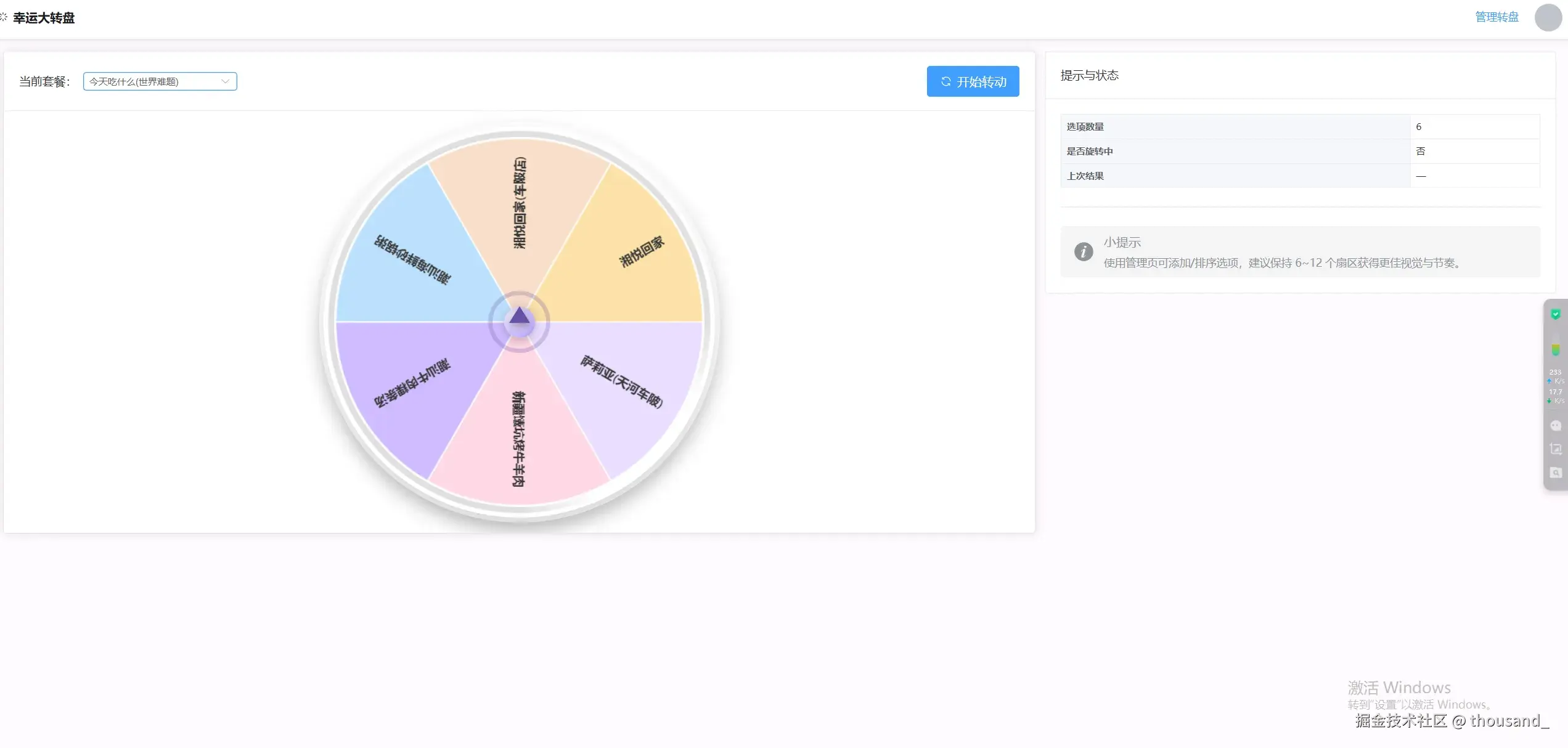Click the network speed indicator in side widget
The width and height of the screenshot is (1568, 748).
(x=1555, y=386)
